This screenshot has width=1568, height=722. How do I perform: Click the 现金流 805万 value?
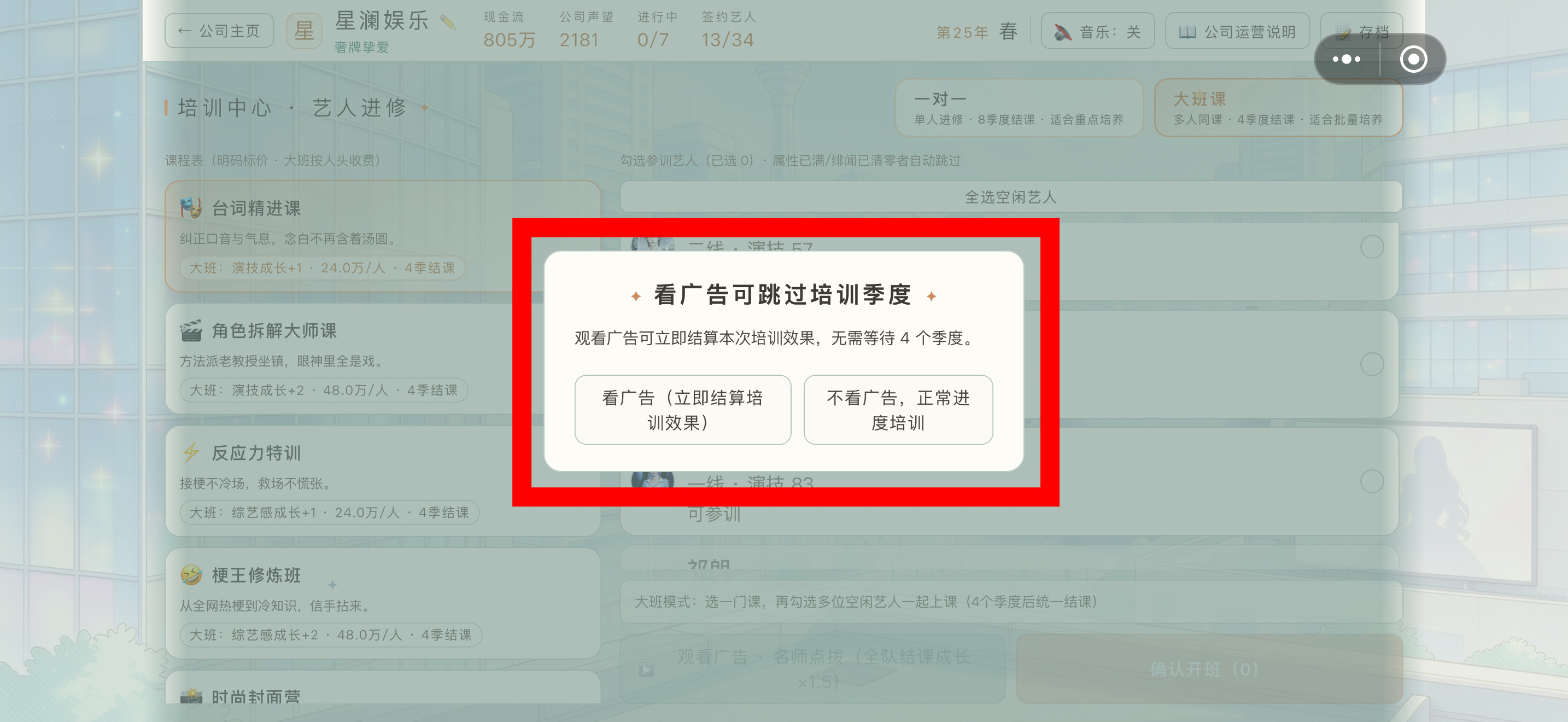click(510, 40)
